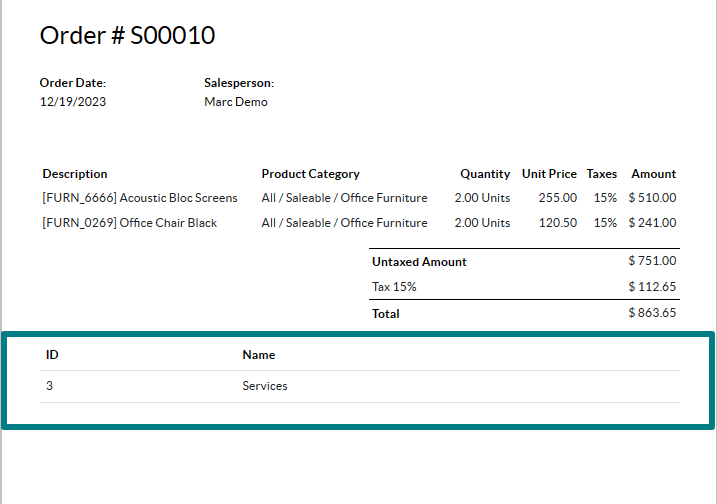The width and height of the screenshot is (717, 504).
Task: Click the Untaxed Amount label
Action: [419, 262]
